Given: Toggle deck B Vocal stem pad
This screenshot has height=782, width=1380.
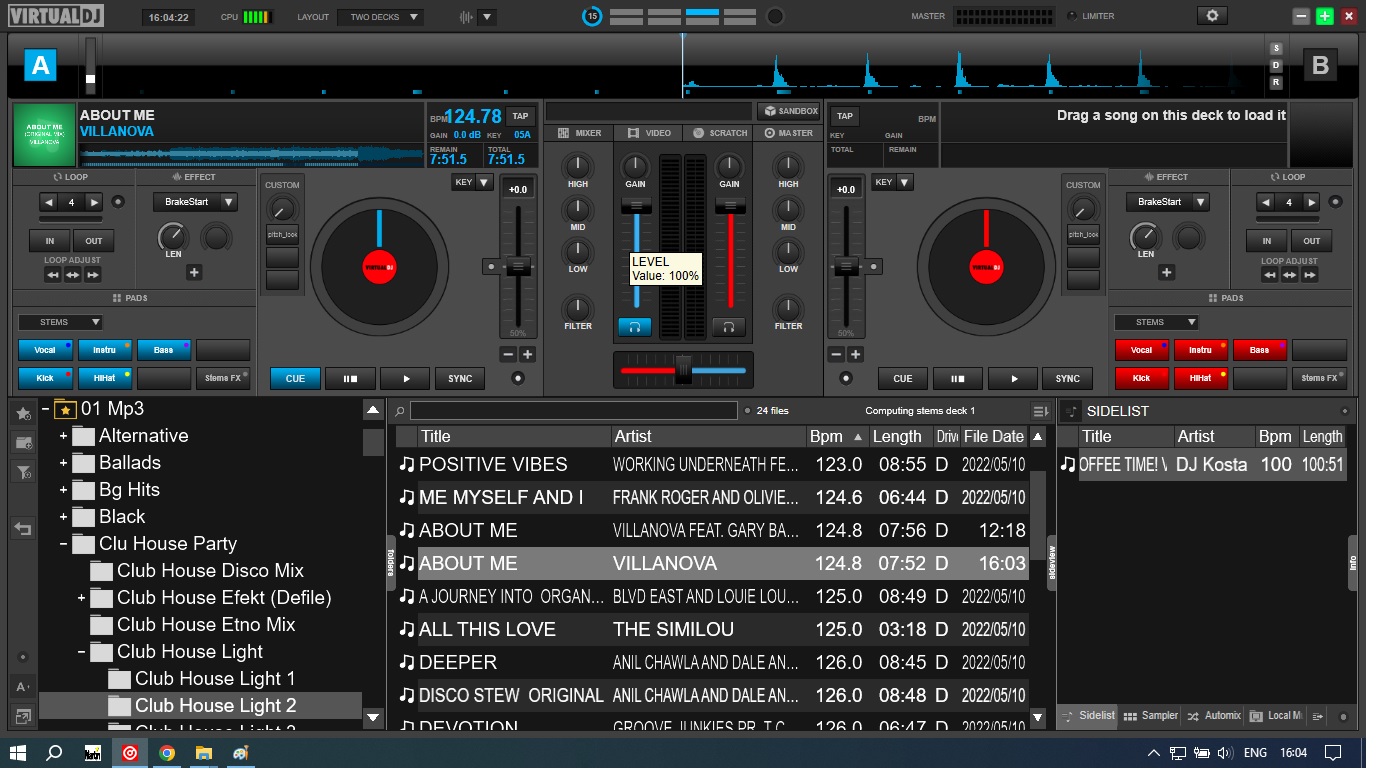Looking at the screenshot, I should 1142,350.
